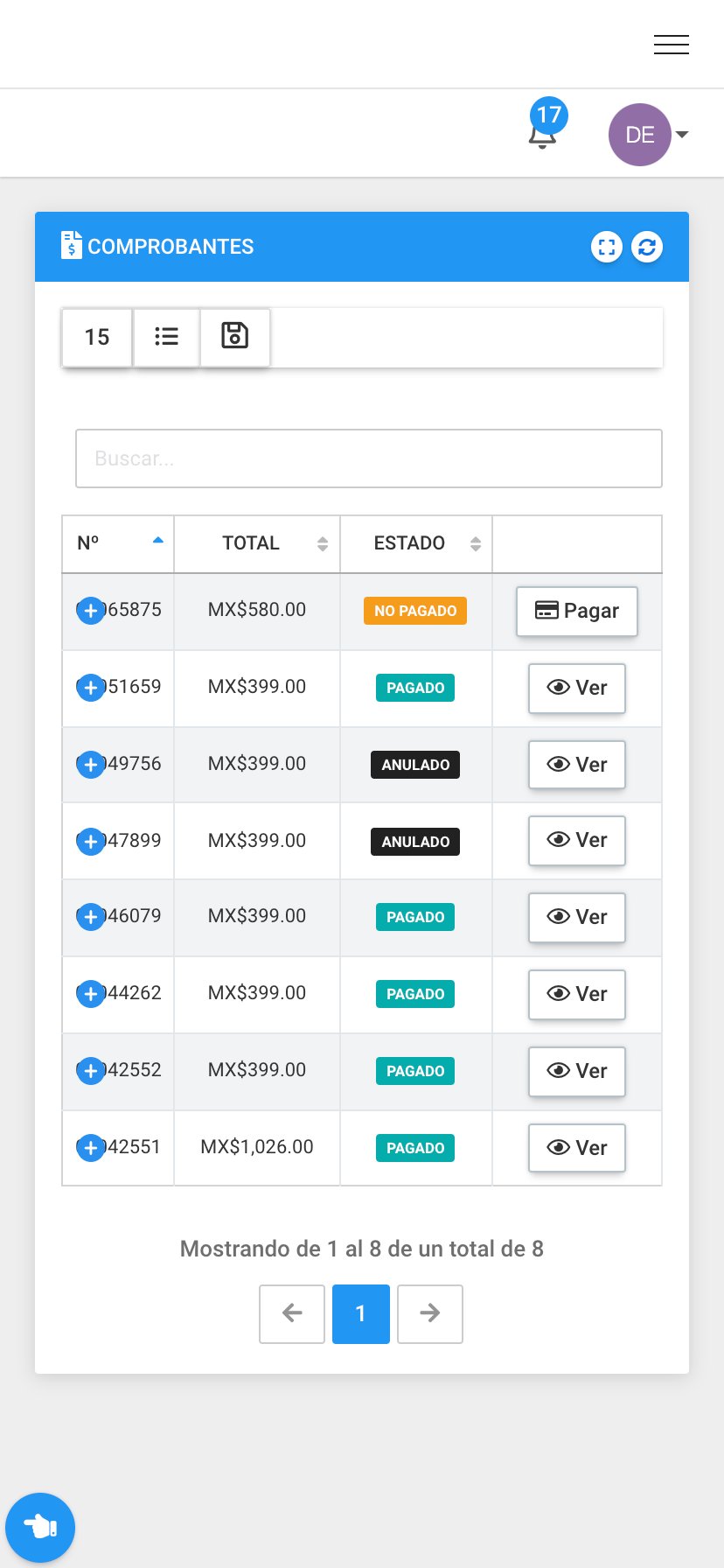The height and width of the screenshot is (1568, 724).
Task: Expand row details for invoice ending 51659
Action: click(91, 688)
